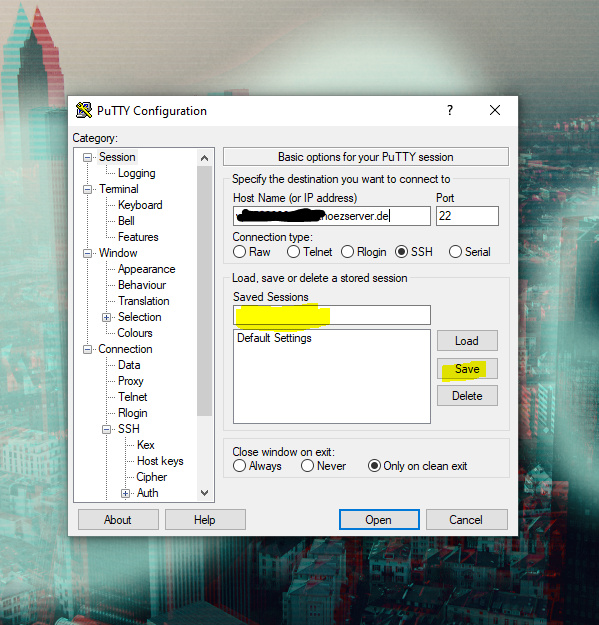Open the Terminal category
The height and width of the screenshot is (625, 599).
coord(119,189)
